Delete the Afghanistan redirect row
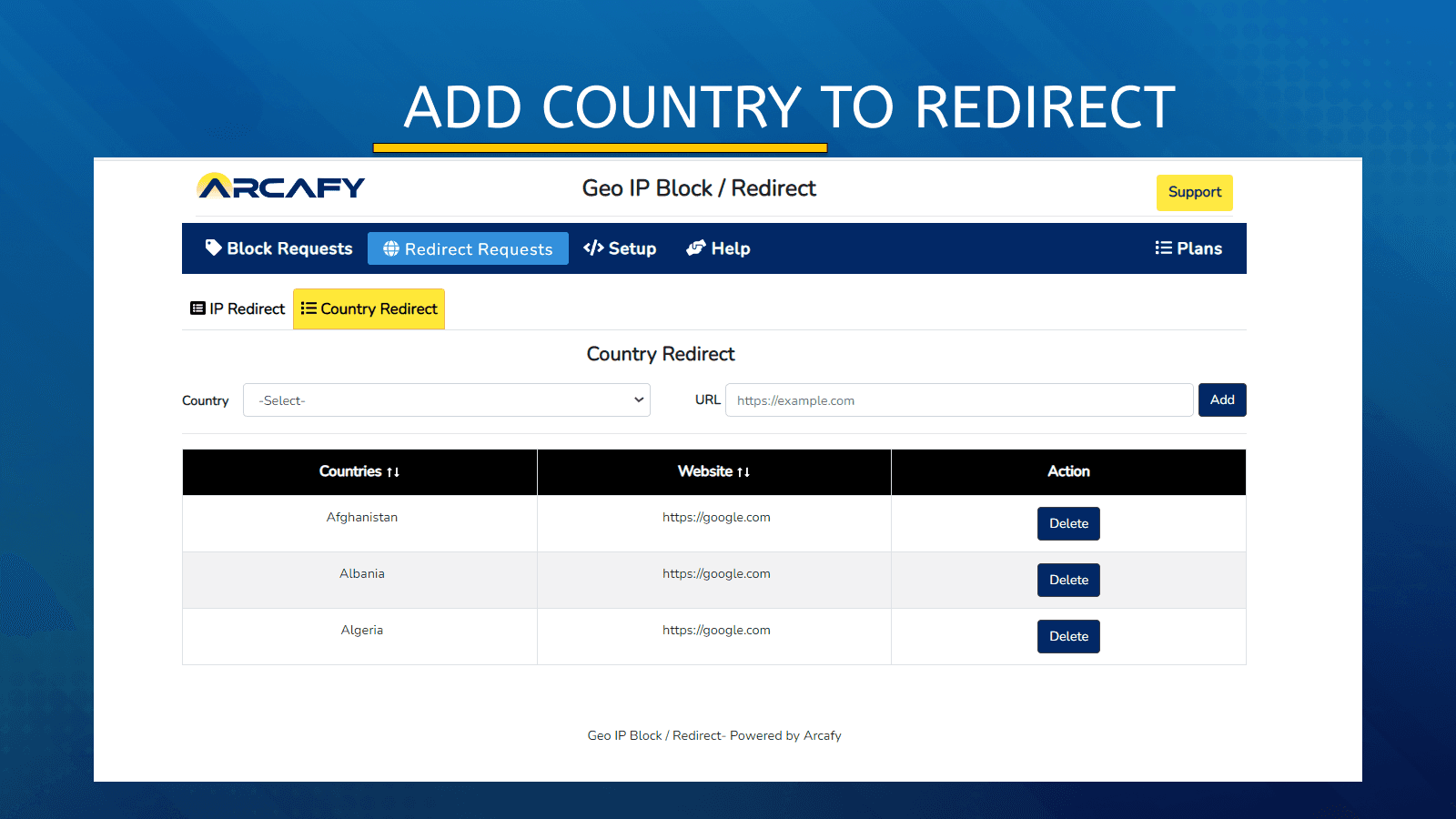 click(x=1068, y=523)
